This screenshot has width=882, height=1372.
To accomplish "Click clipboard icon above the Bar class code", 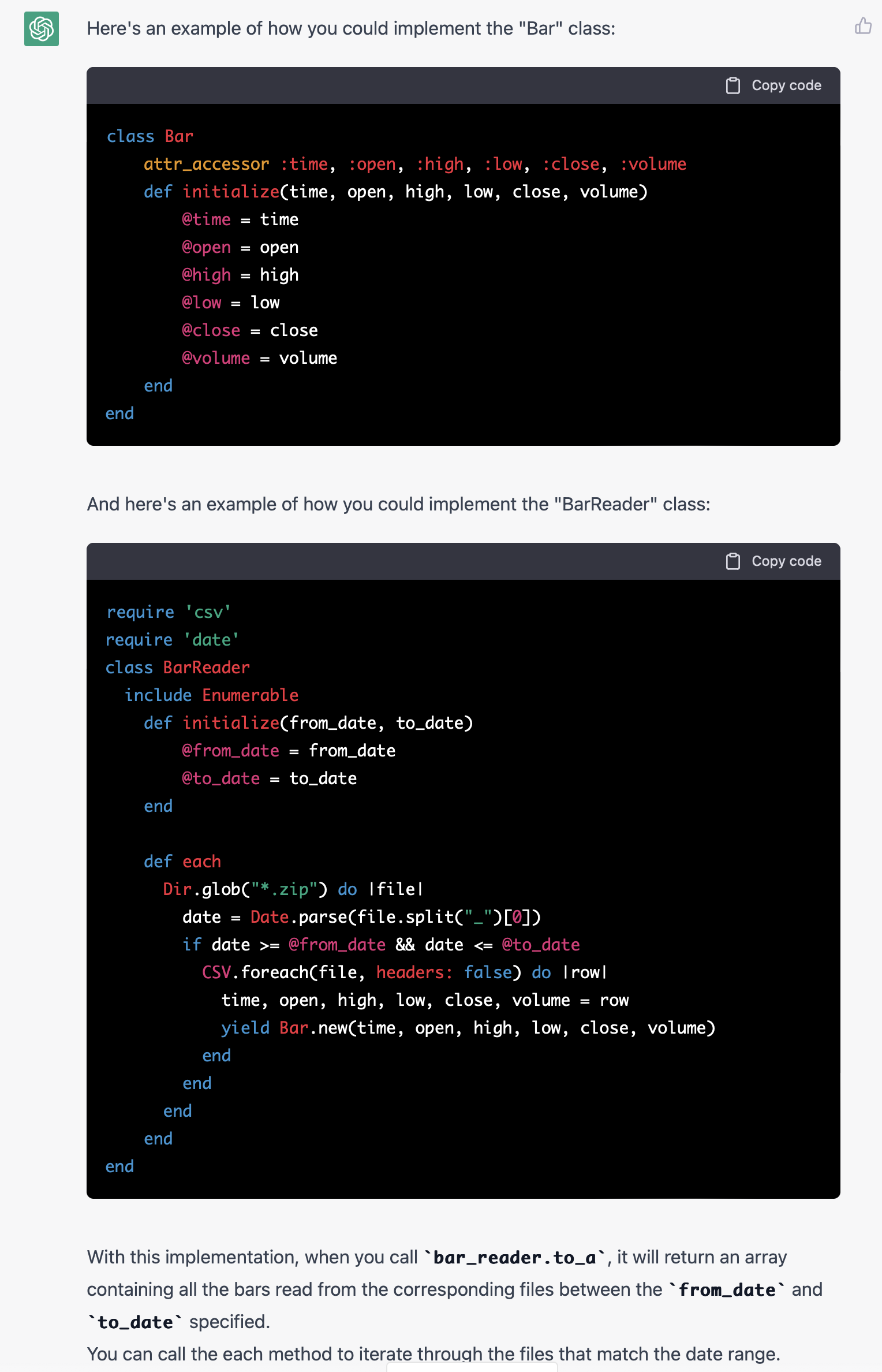I will point(732,85).
